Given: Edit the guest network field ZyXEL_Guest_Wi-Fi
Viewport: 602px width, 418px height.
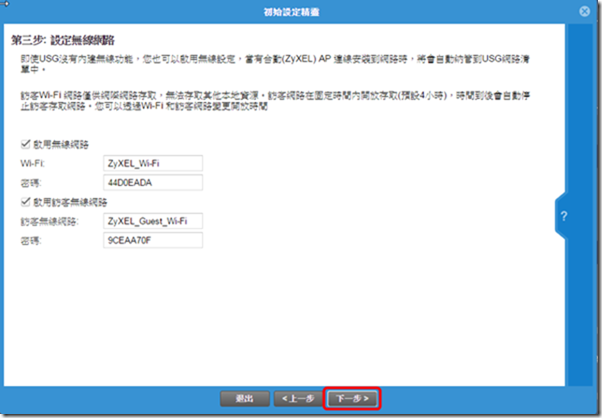Looking at the screenshot, I should pyautogui.click(x=153, y=221).
